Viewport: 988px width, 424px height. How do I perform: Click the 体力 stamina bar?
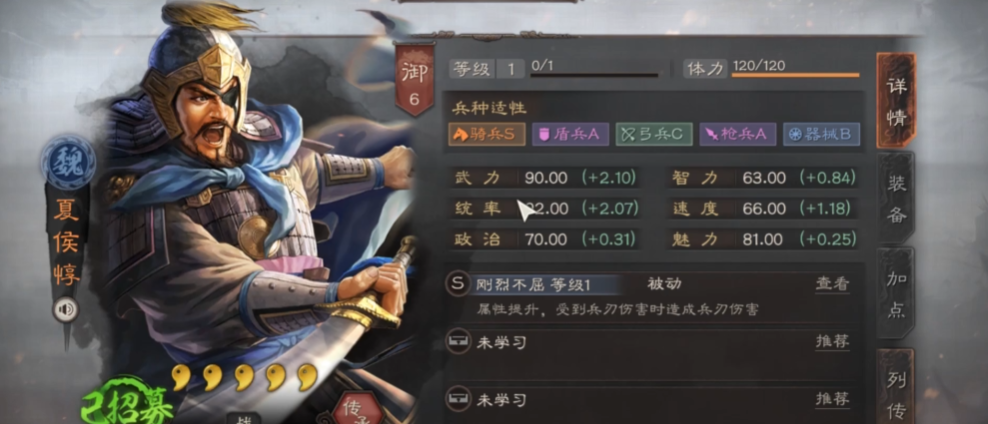(795, 75)
